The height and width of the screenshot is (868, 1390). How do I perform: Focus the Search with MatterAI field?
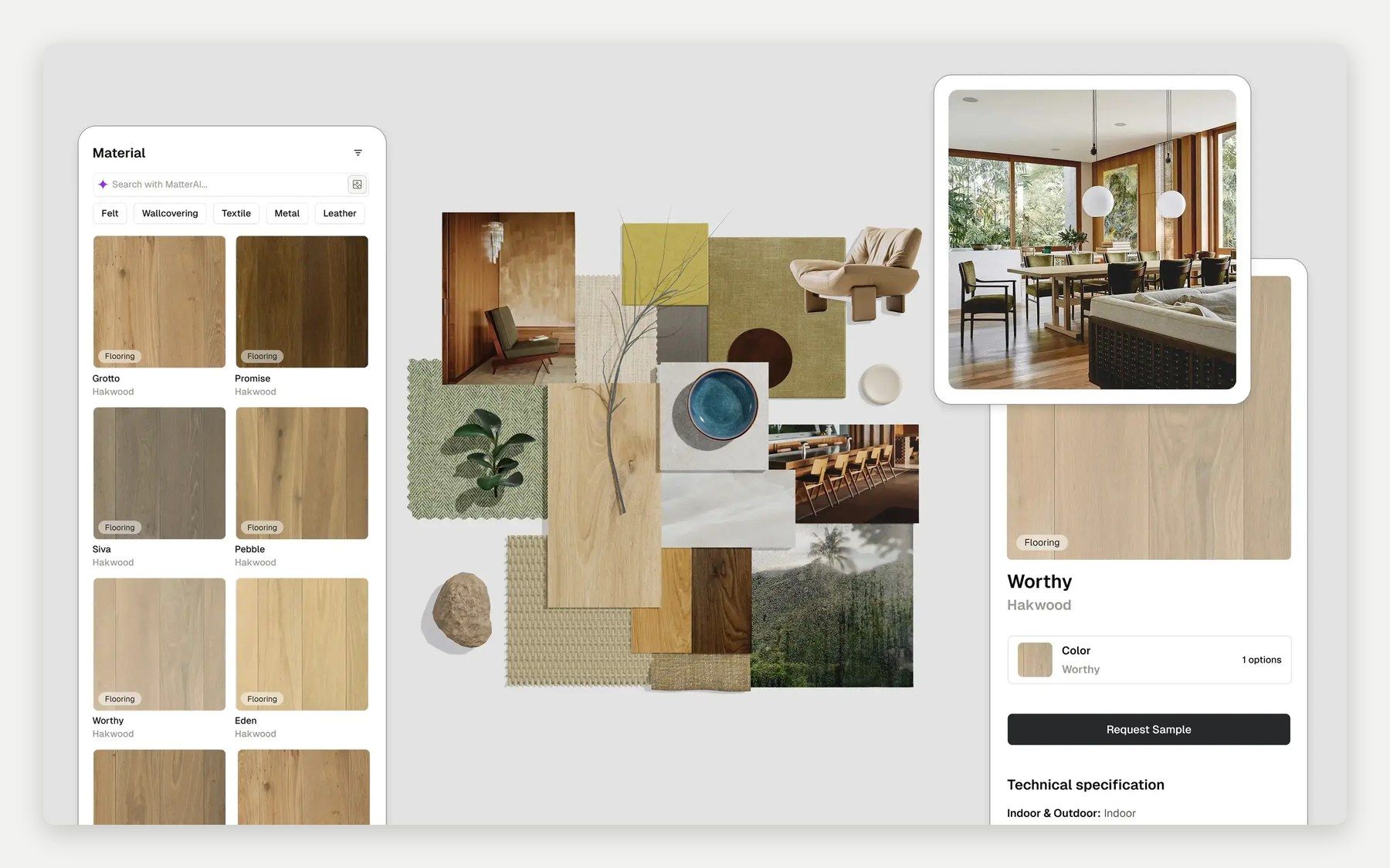tap(230, 185)
